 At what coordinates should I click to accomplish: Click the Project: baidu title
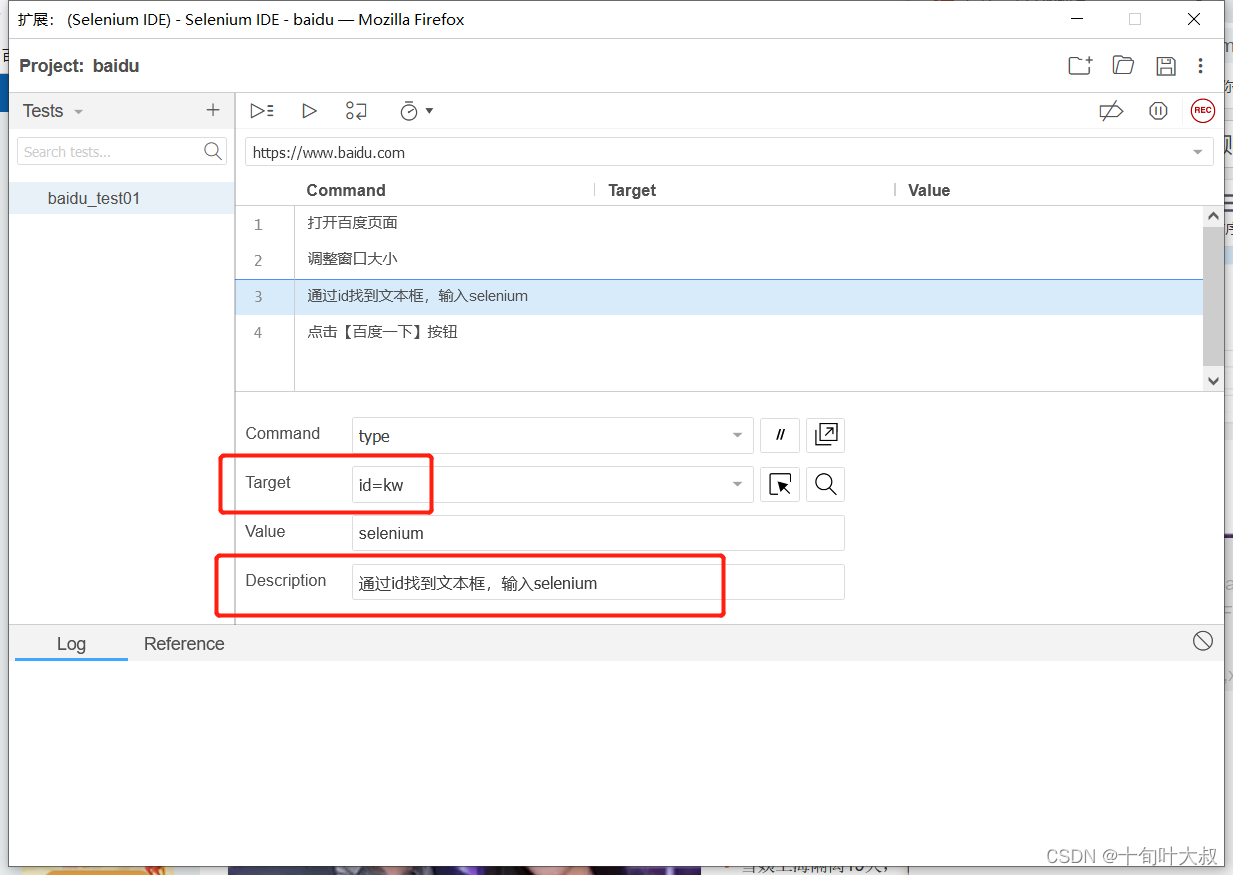(79, 66)
